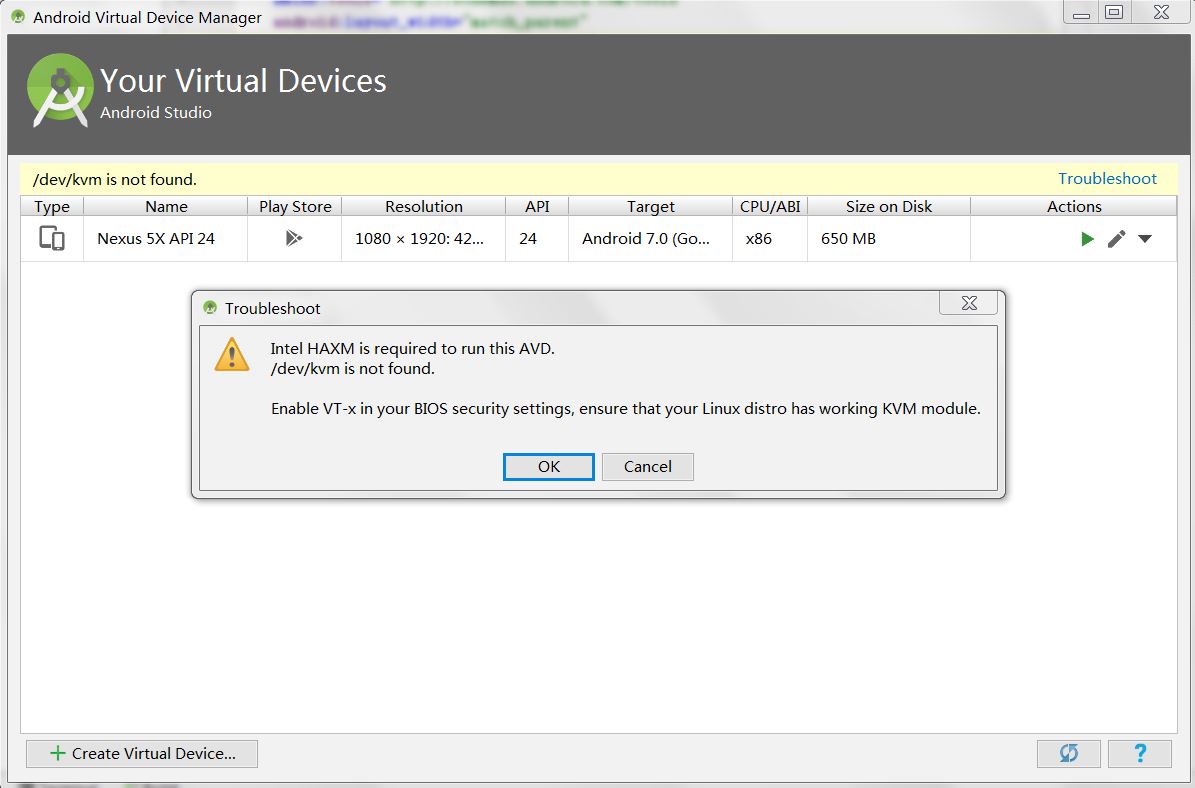Click the refresh devices icon button

click(1068, 754)
